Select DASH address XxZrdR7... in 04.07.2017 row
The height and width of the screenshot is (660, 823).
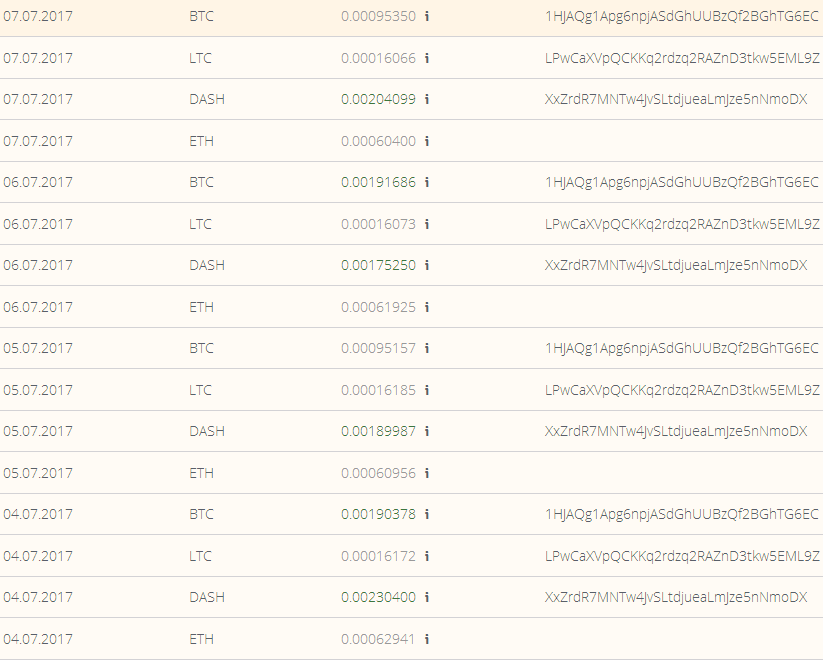click(676, 598)
